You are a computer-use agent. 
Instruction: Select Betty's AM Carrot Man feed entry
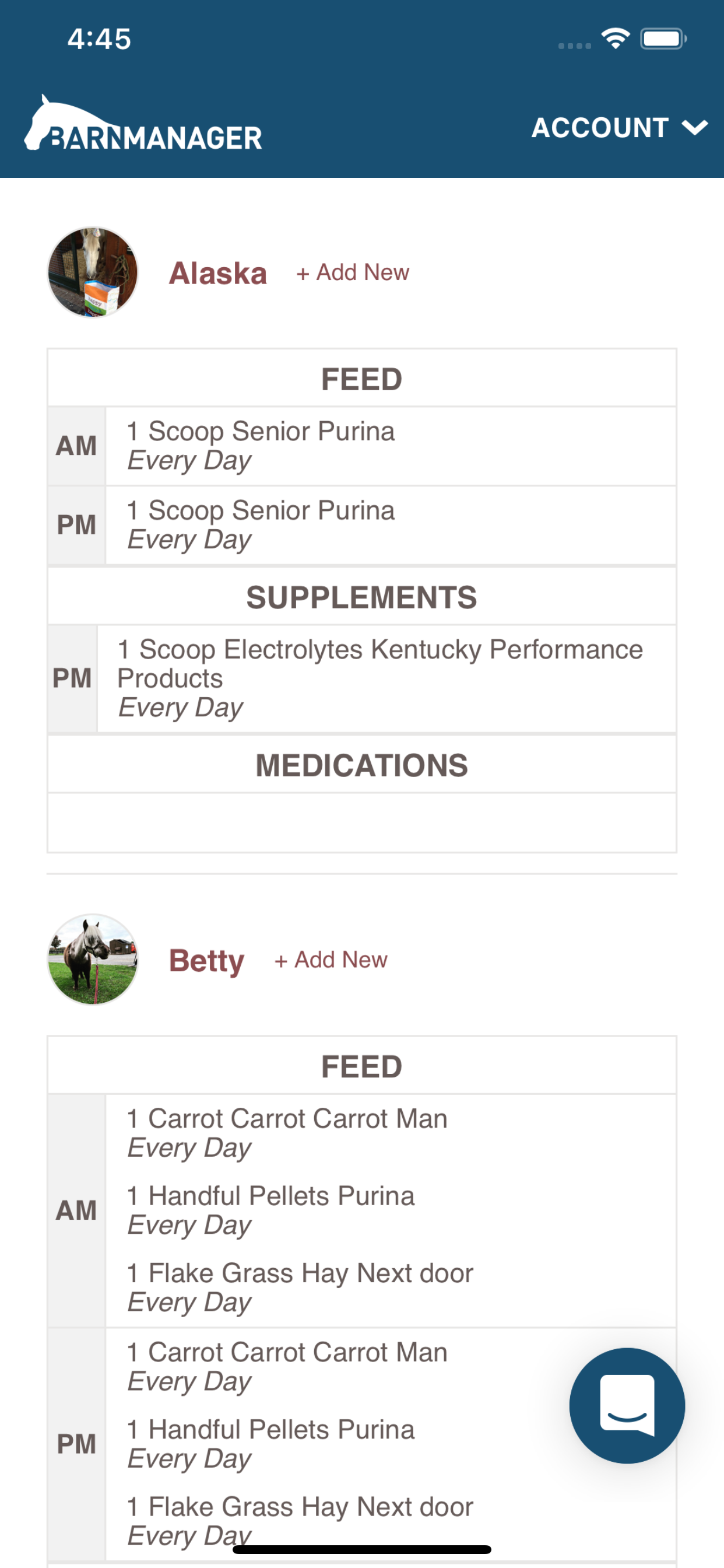pyautogui.click(x=287, y=1133)
